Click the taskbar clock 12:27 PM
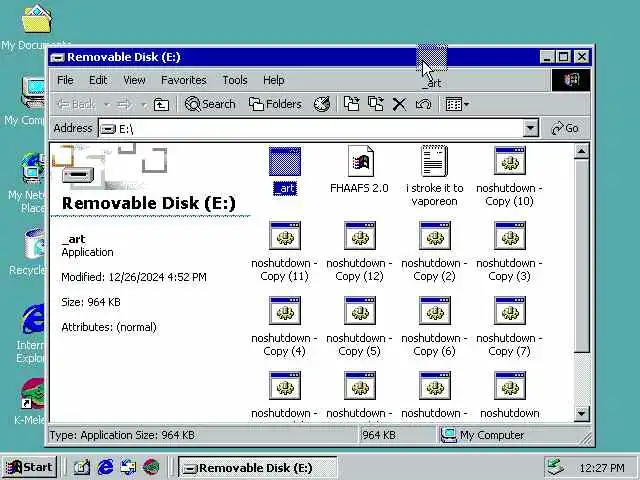This screenshot has width=640, height=480. point(602,468)
